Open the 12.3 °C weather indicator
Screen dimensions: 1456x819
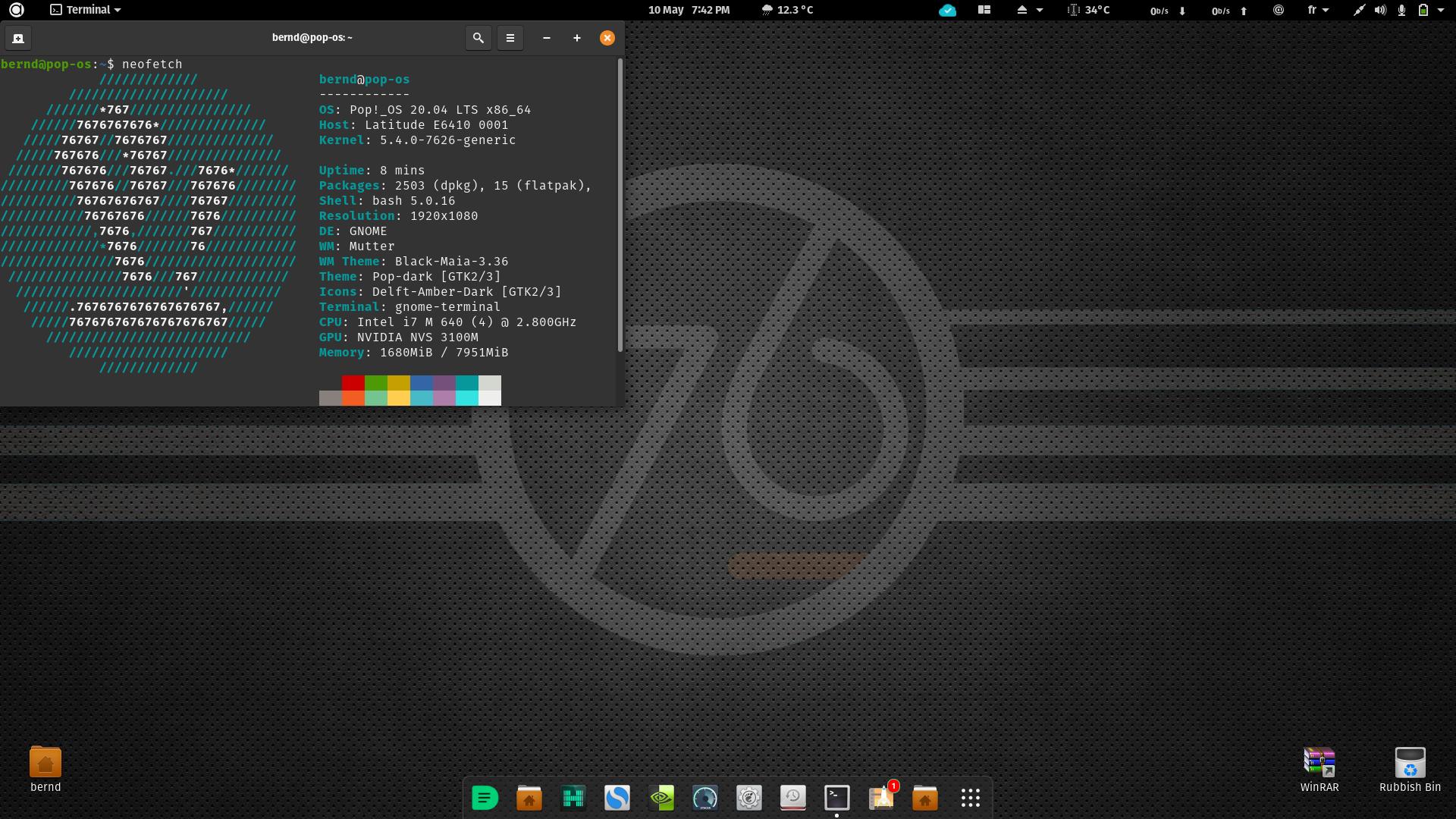[787, 10]
